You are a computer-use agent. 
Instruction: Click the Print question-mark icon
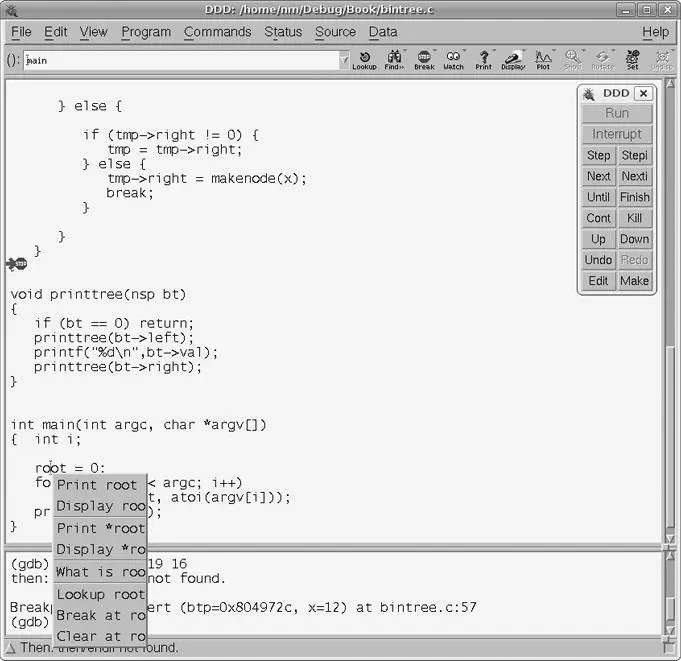click(484, 60)
